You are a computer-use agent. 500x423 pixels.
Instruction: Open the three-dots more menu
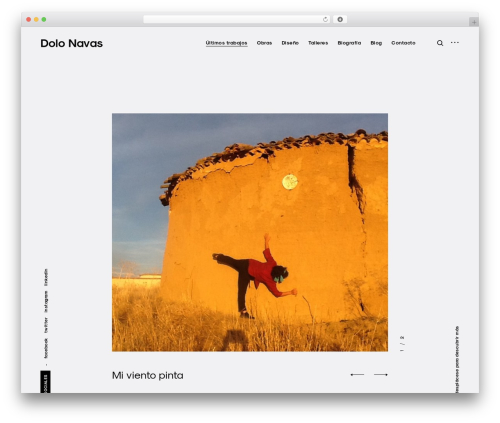[455, 43]
